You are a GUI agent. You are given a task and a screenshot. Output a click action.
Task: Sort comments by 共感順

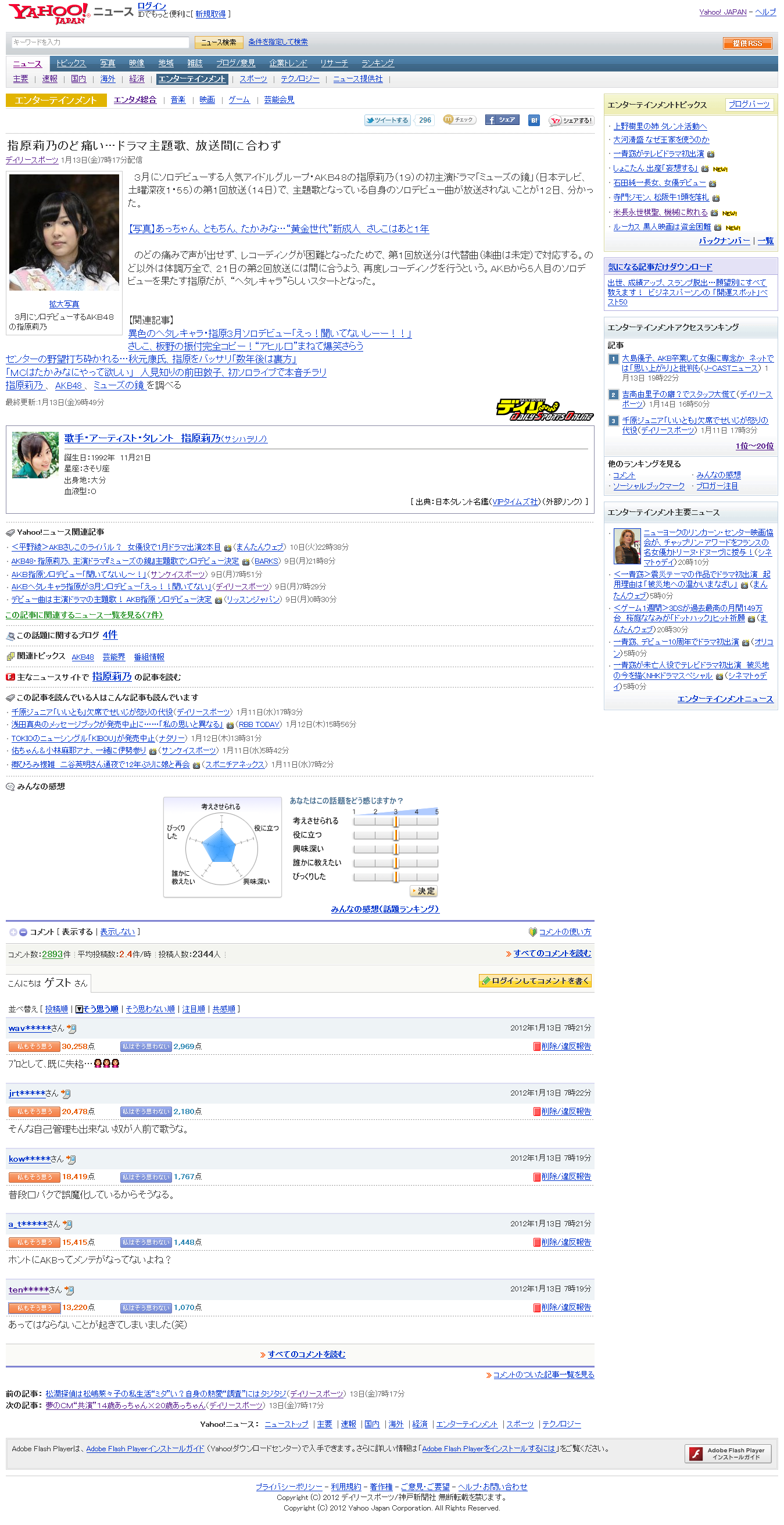[x=224, y=1009]
